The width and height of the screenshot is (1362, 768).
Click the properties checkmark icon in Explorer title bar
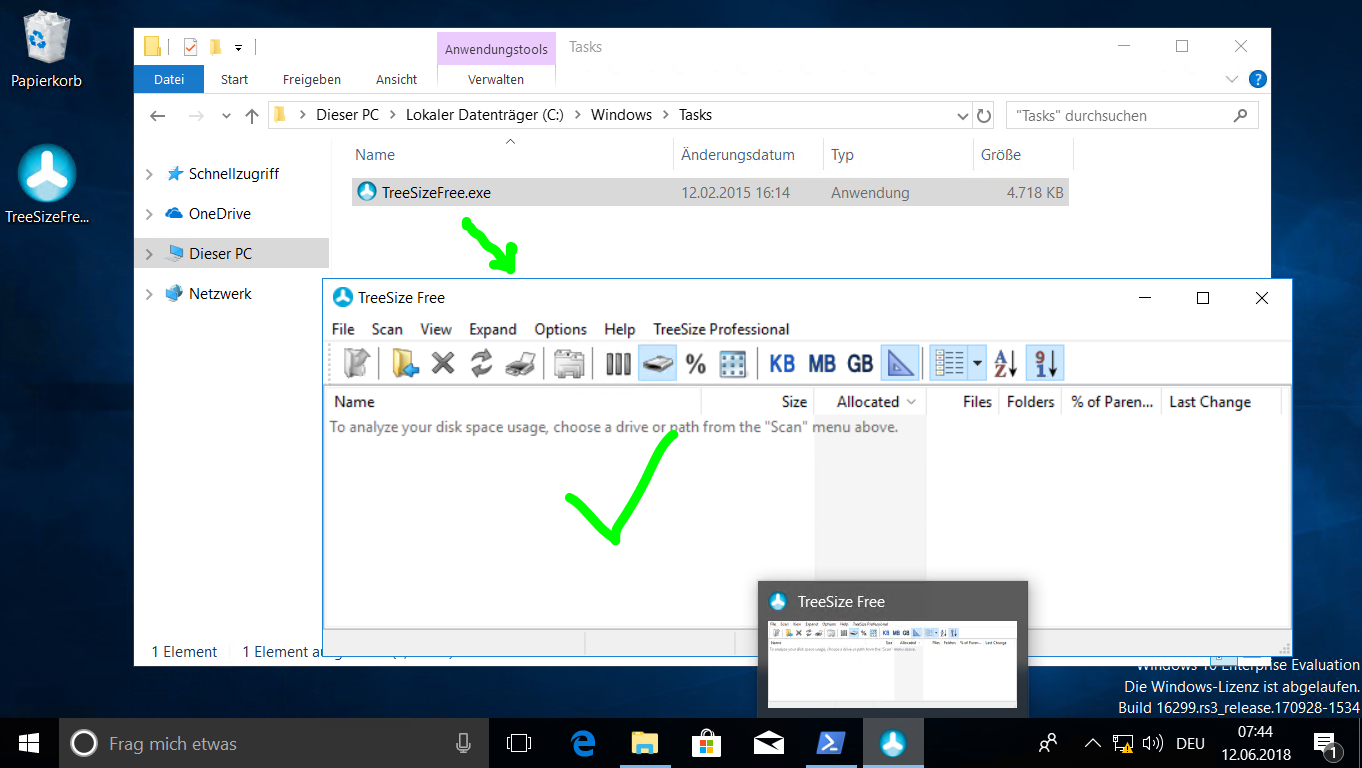click(191, 46)
